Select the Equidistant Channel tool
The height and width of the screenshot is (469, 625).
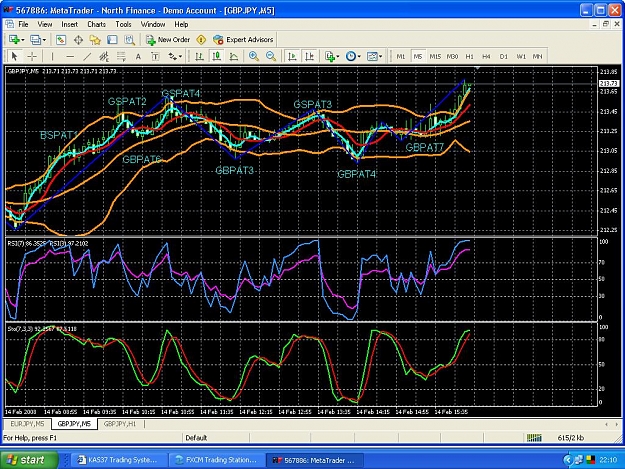[104, 57]
